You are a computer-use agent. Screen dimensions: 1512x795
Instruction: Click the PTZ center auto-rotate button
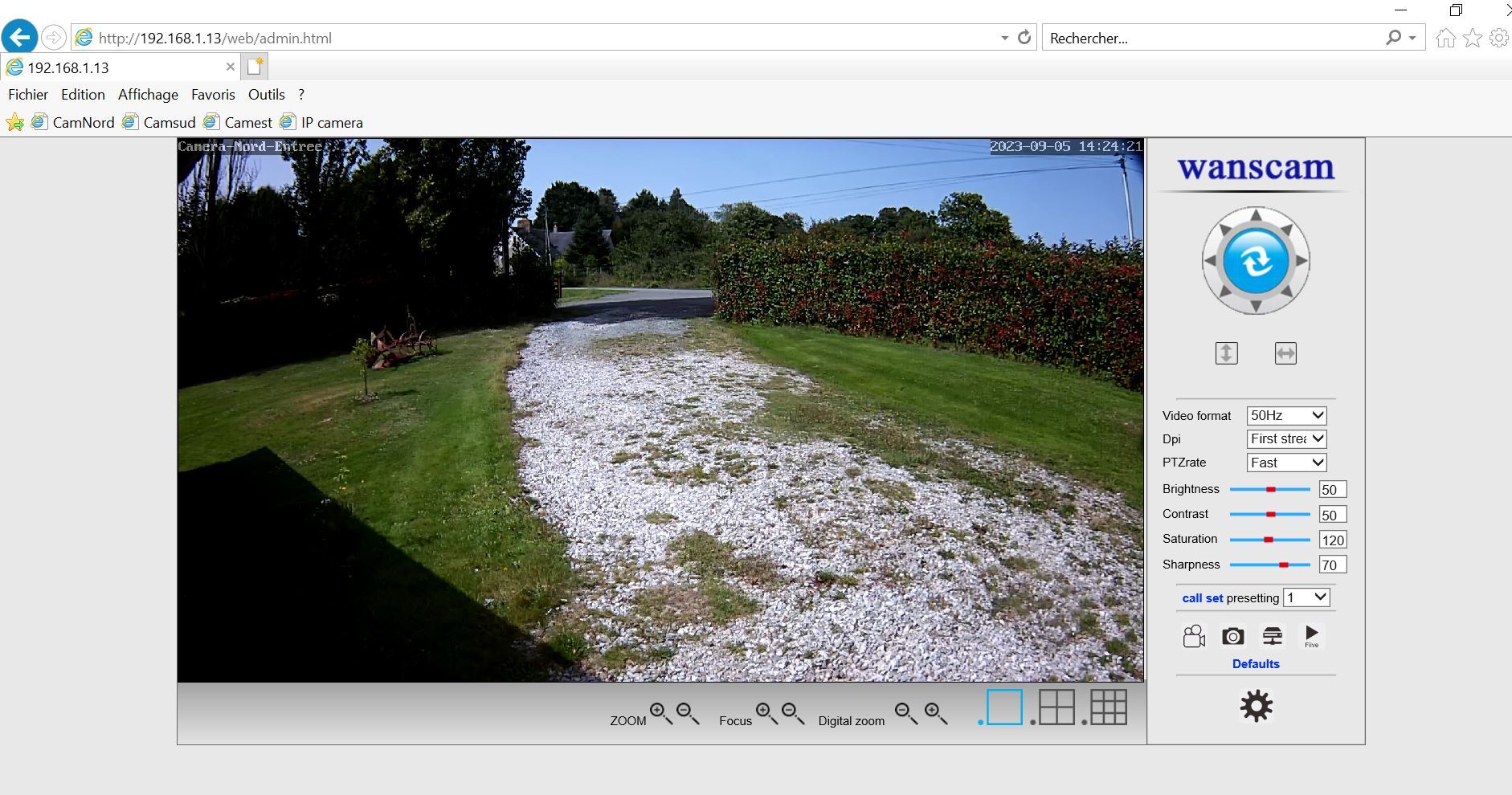click(x=1256, y=261)
